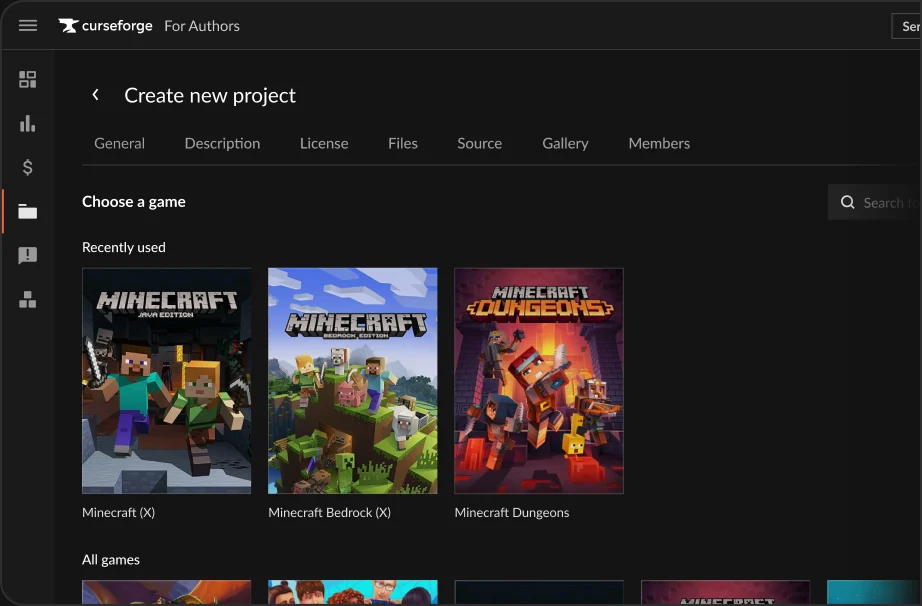The width and height of the screenshot is (922, 606).
Task: Click the For Authors link
Action: coord(202,26)
